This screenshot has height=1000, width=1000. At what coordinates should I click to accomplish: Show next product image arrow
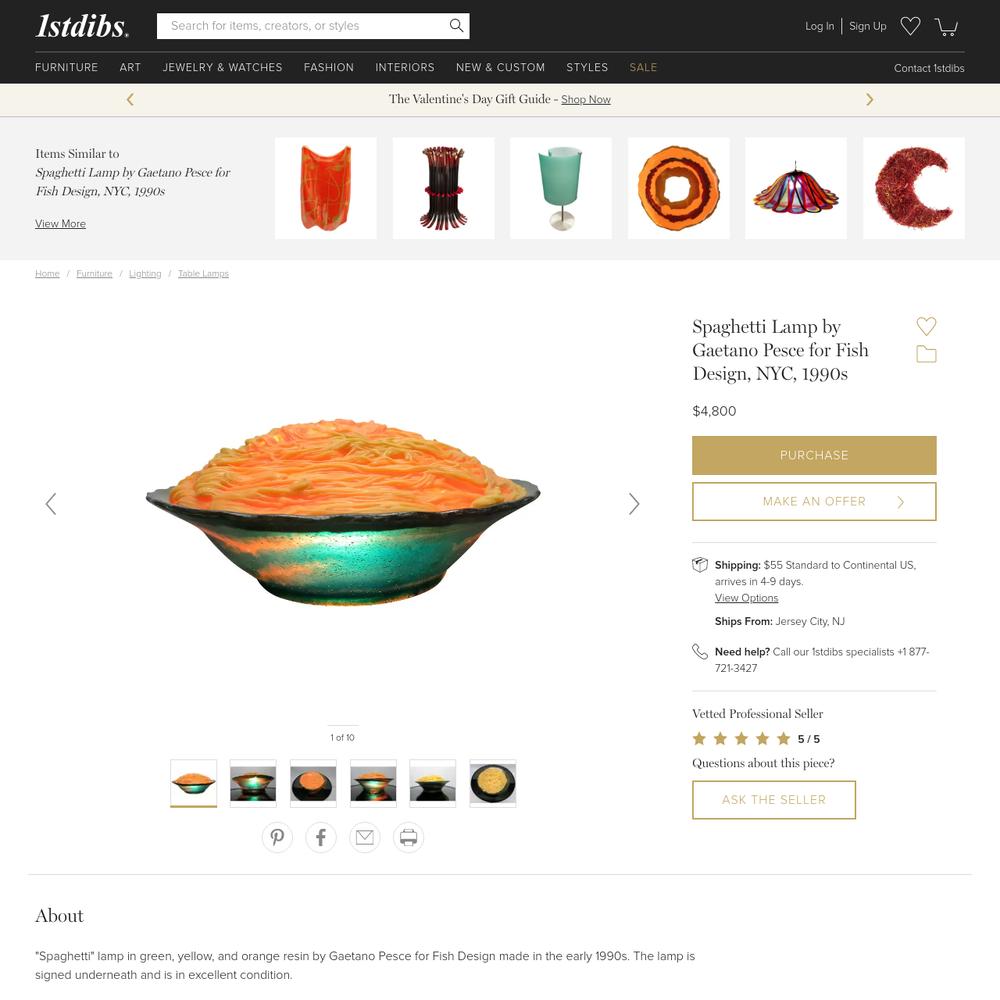point(633,504)
